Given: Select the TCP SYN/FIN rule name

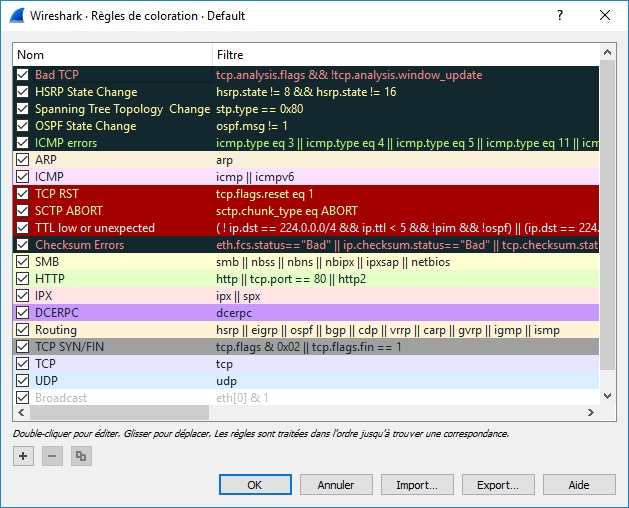Looking at the screenshot, I should (x=69, y=347).
